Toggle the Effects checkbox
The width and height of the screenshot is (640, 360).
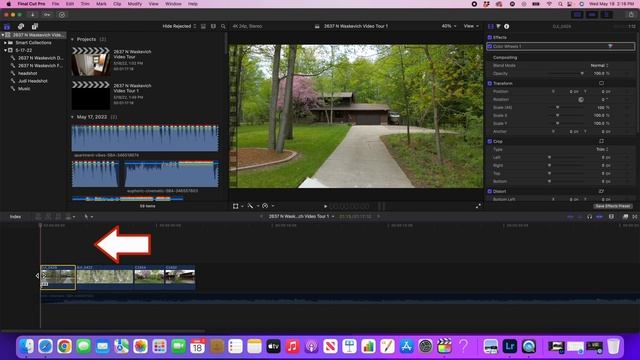coord(489,38)
